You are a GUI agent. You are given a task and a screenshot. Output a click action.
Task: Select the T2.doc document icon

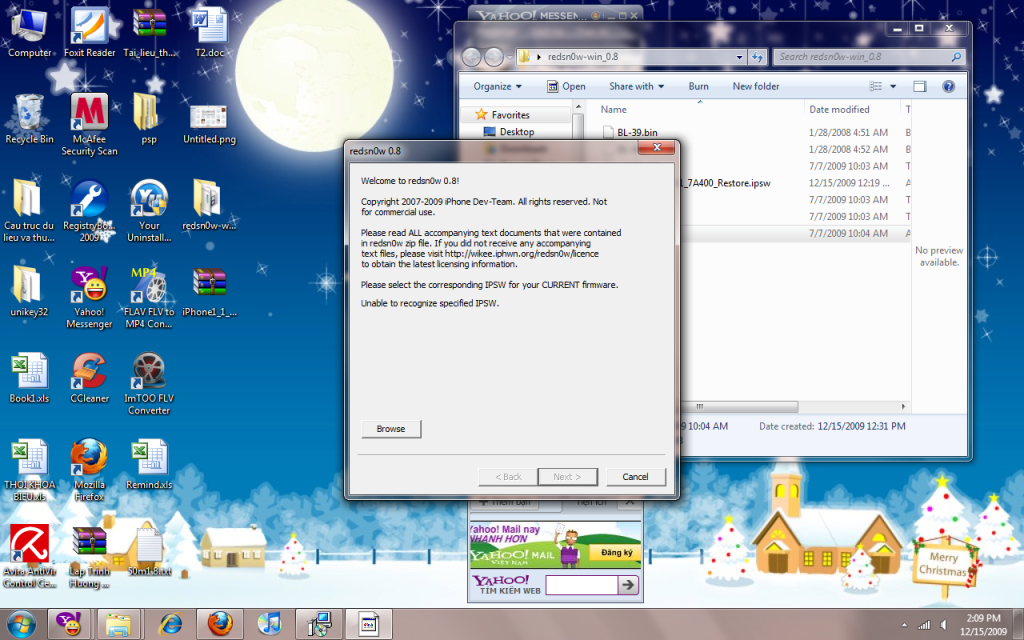(209, 31)
